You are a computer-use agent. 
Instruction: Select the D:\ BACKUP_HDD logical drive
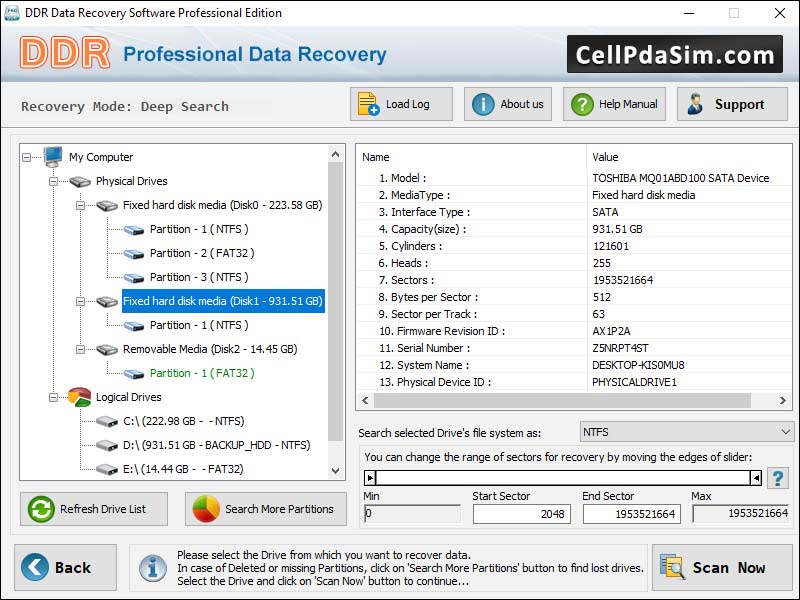click(x=217, y=445)
